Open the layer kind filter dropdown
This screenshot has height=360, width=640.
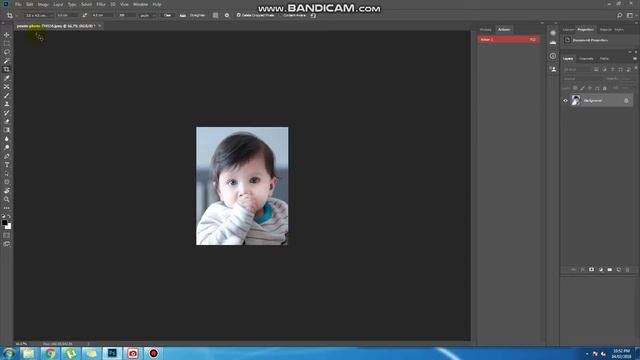click(x=577, y=70)
